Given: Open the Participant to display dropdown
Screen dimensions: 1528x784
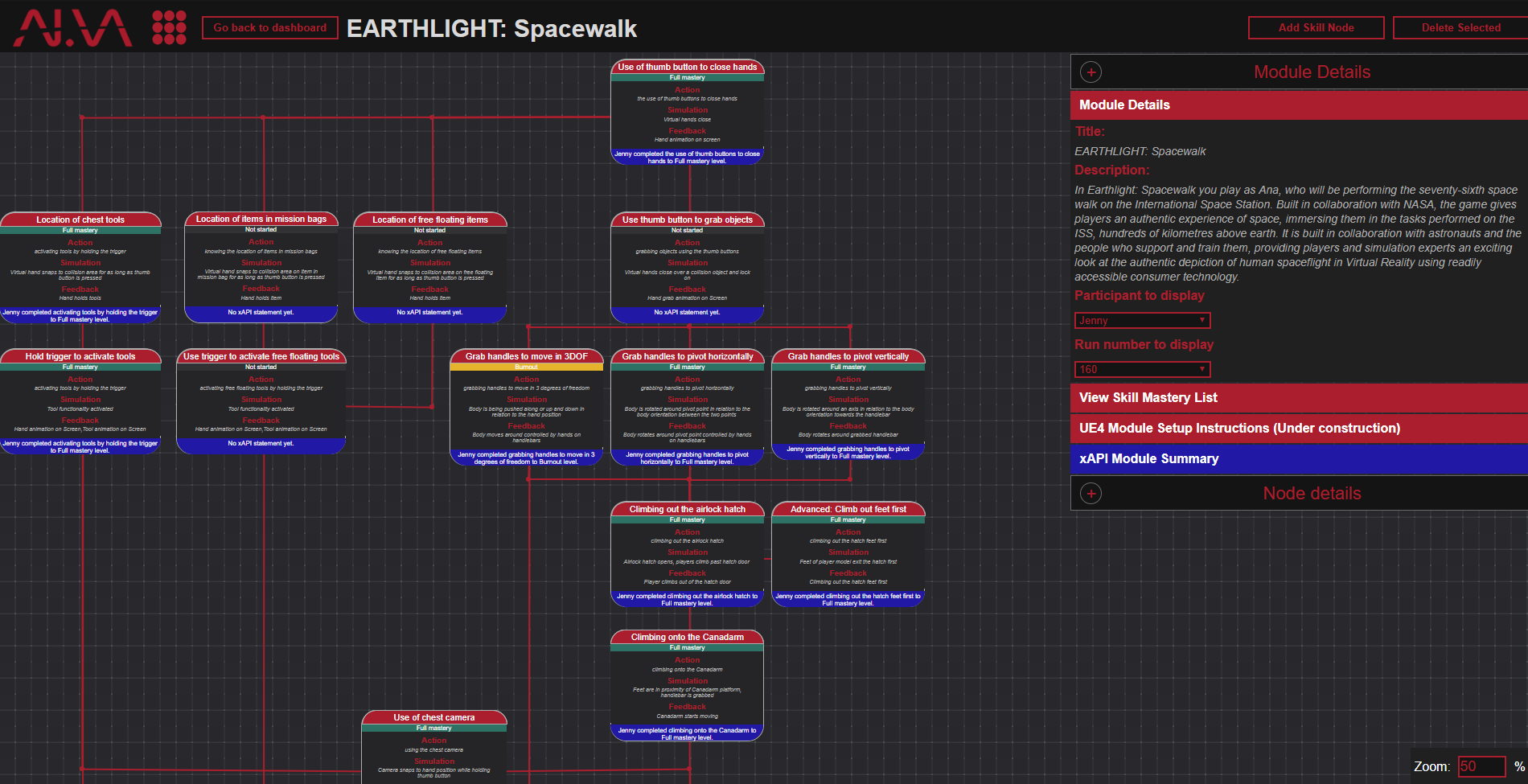Looking at the screenshot, I should (x=1142, y=320).
